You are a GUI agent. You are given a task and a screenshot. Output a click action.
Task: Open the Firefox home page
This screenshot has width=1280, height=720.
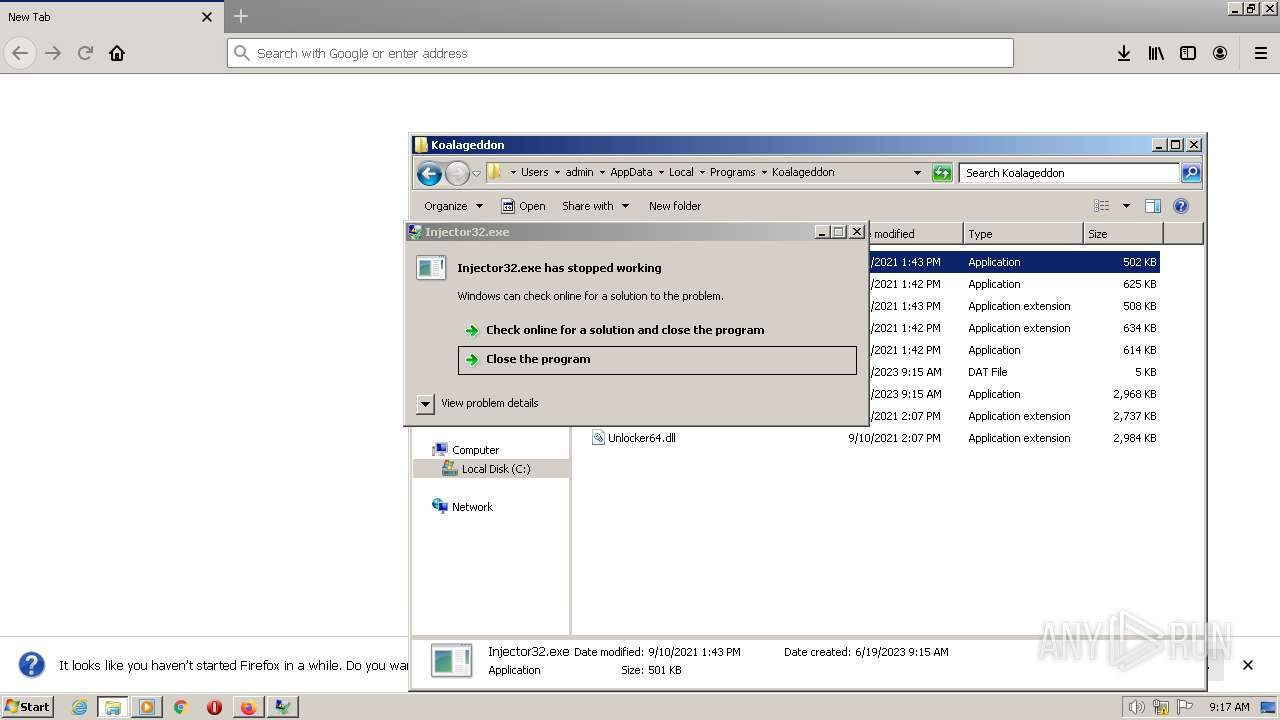[117, 53]
